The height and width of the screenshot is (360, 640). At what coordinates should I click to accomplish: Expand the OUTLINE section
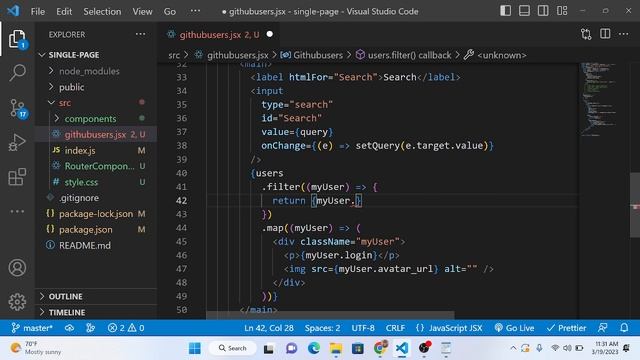pos(96,296)
